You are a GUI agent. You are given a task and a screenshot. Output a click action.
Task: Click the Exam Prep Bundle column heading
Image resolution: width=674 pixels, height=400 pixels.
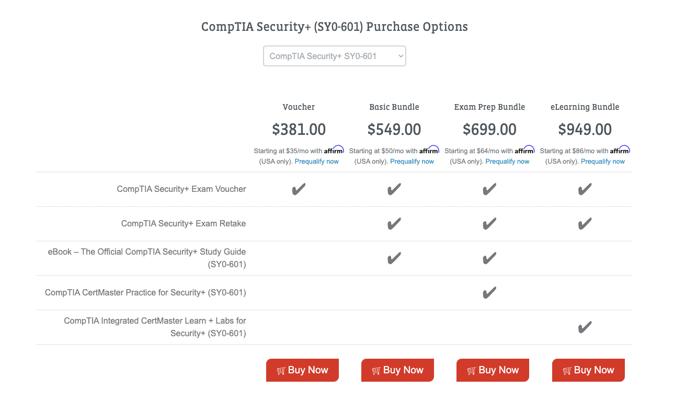(x=489, y=107)
